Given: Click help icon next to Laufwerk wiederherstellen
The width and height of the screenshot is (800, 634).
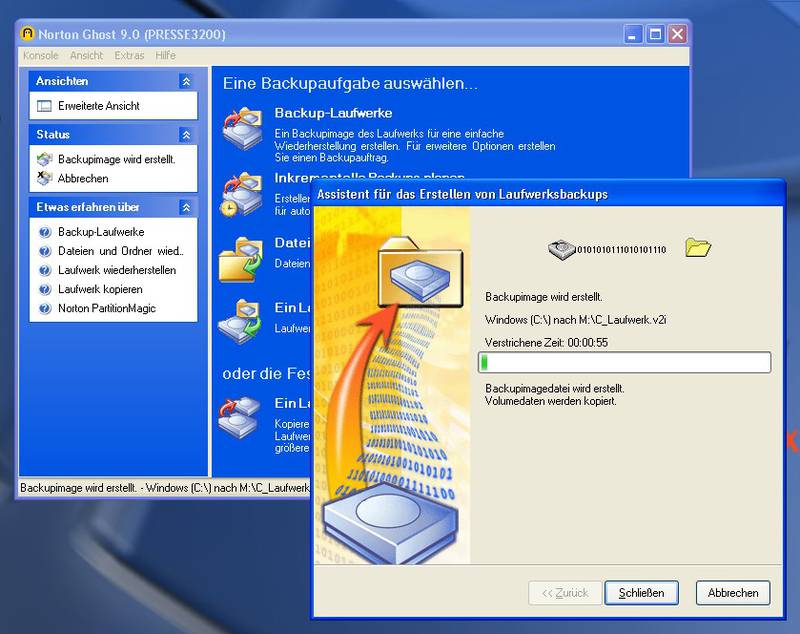Looking at the screenshot, I should point(45,270).
